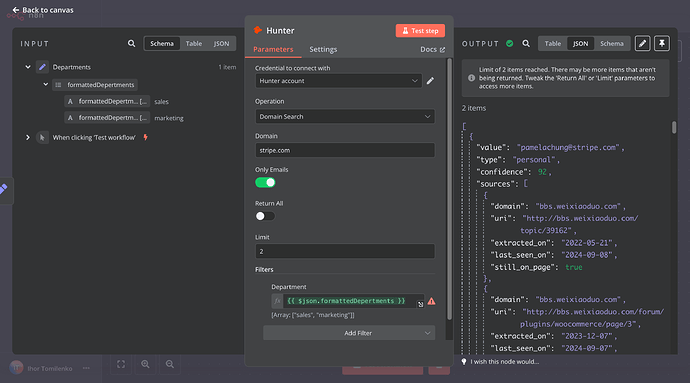Click the canvas zoom in icon

coord(145,364)
